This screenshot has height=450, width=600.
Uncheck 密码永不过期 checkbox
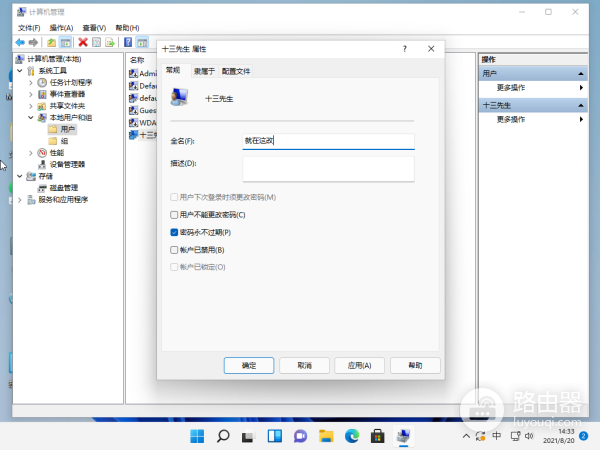(x=174, y=232)
